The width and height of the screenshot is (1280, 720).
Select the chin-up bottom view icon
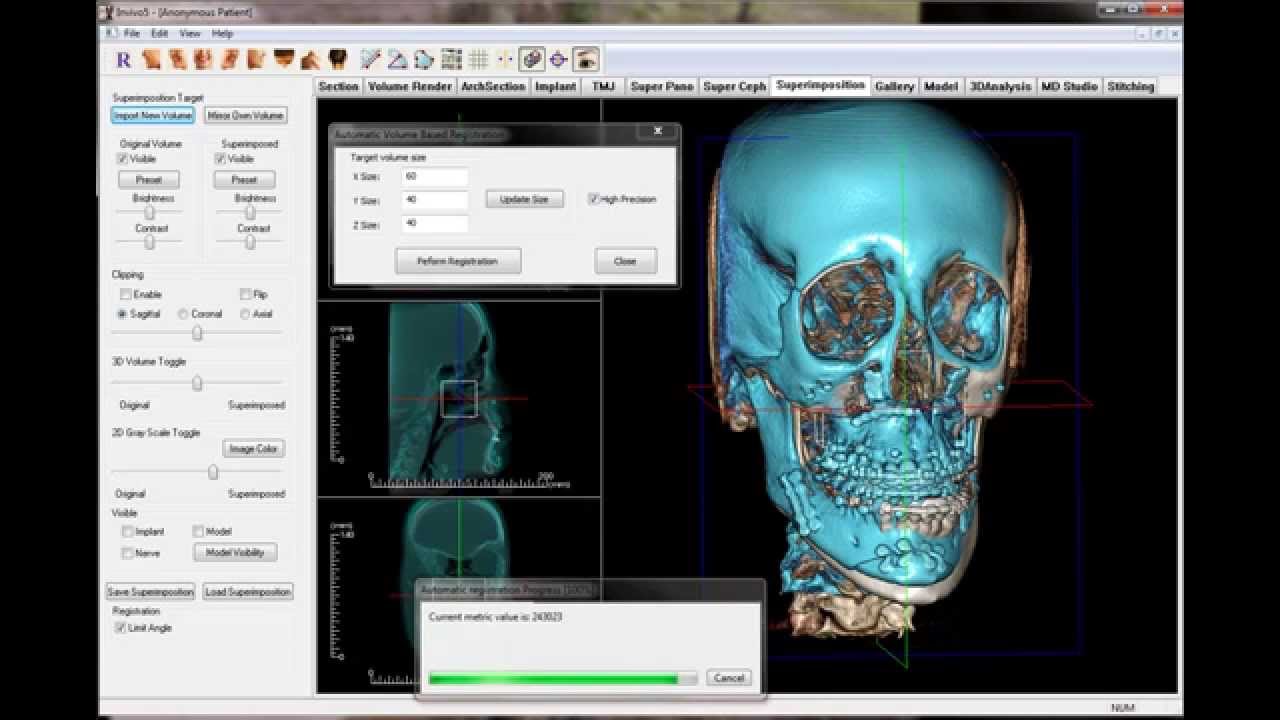point(310,60)
